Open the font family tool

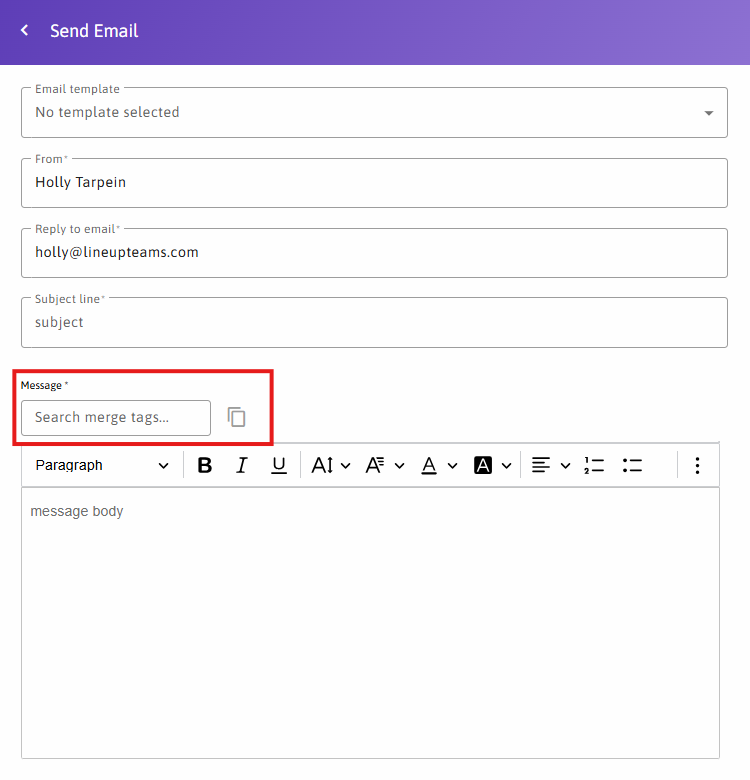coord(375,466)
